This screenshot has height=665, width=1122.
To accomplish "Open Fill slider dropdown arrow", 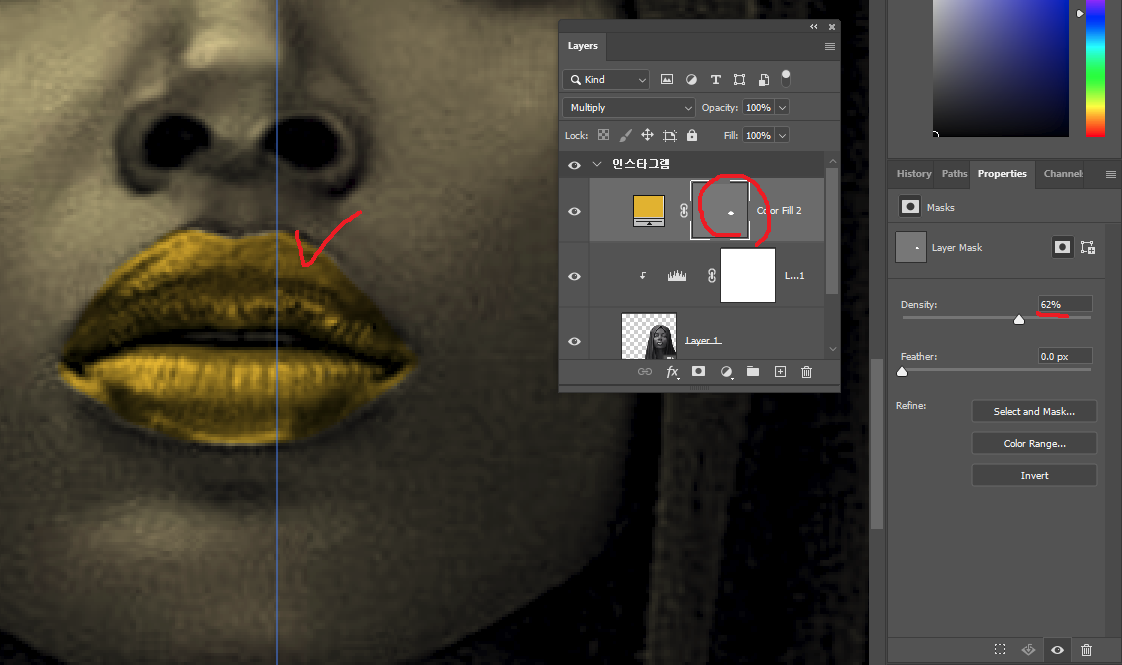I will [783, 135].
